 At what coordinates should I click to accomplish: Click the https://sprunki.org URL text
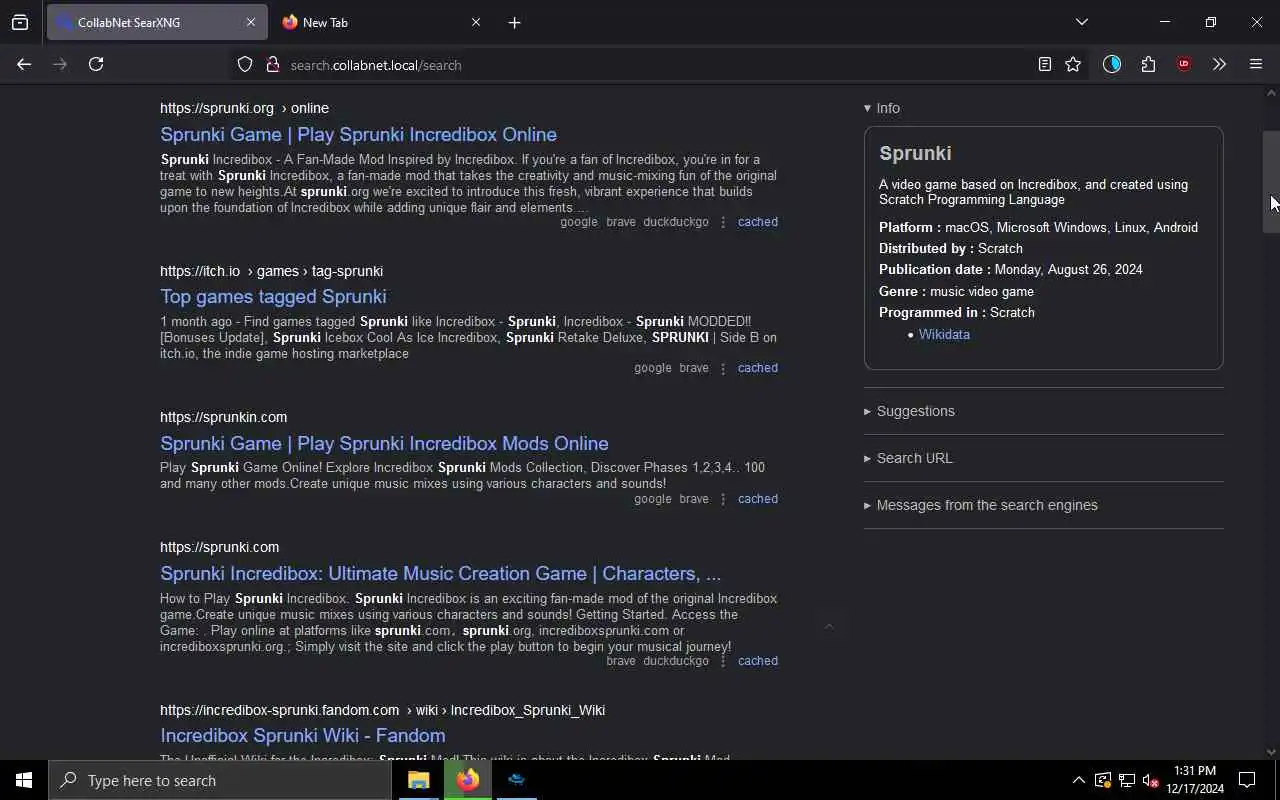click(217, 108)
